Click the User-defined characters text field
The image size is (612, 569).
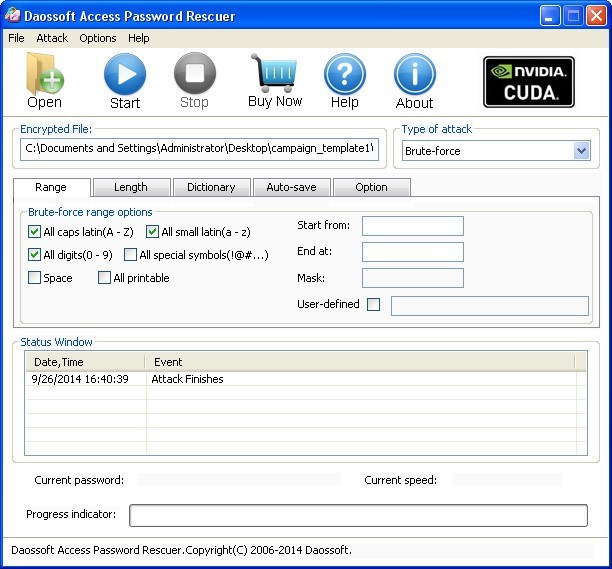(490, 306)
